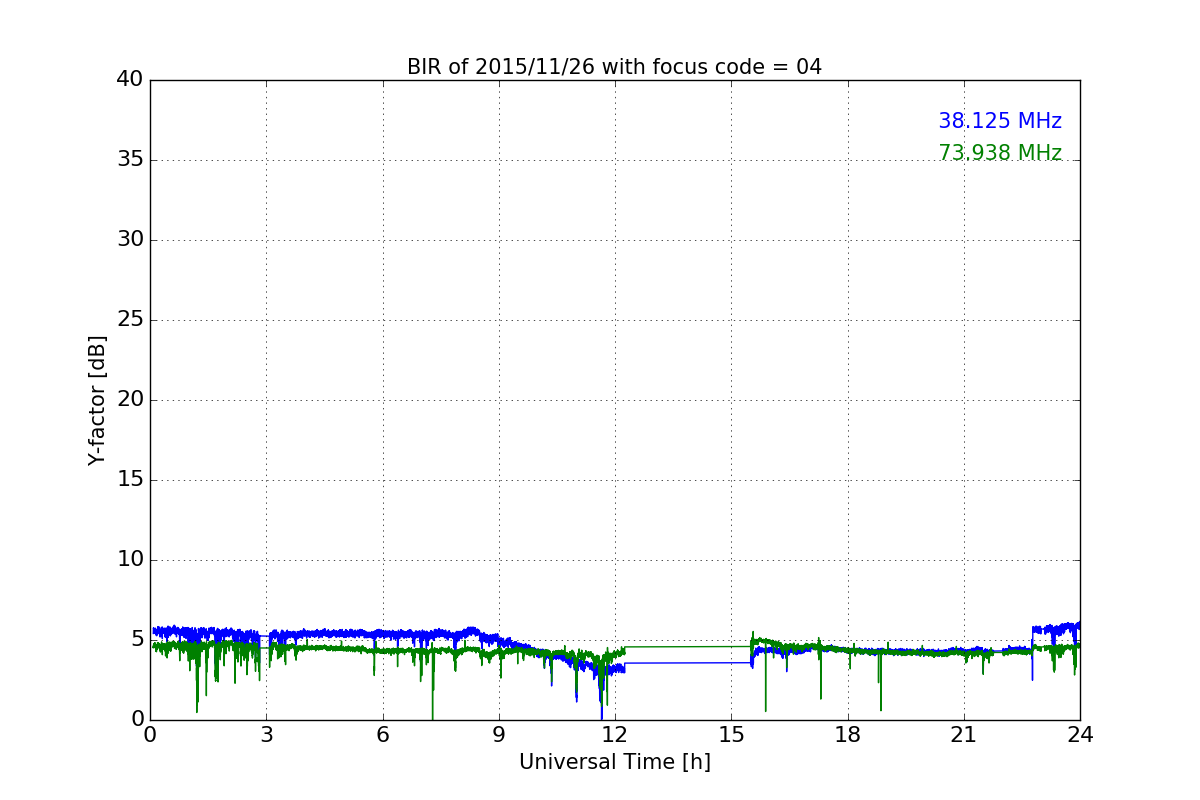The image size is (1200, 800).
Task: Click y-axis tick label '5'
Action: pos(137,640)
